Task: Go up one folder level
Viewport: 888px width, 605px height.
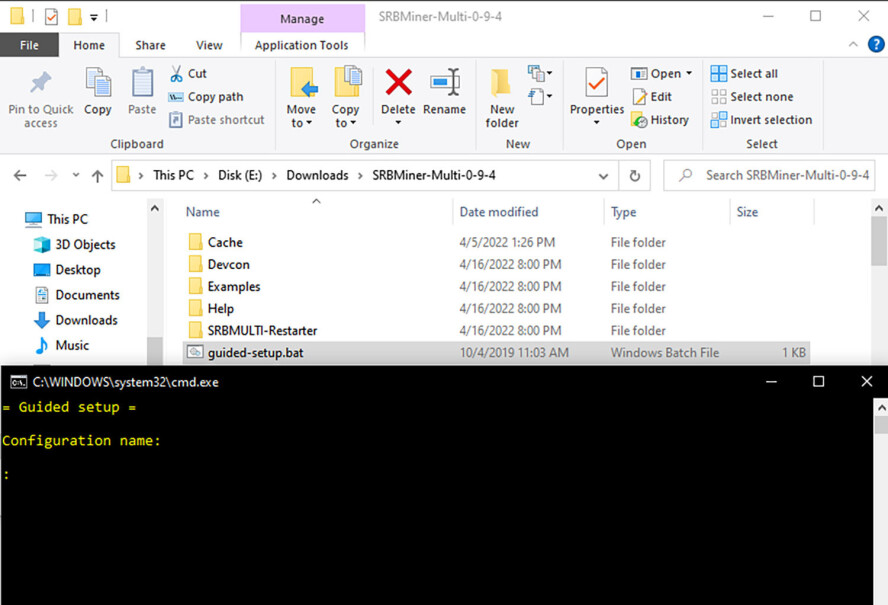Action: [x=97, y=176]
